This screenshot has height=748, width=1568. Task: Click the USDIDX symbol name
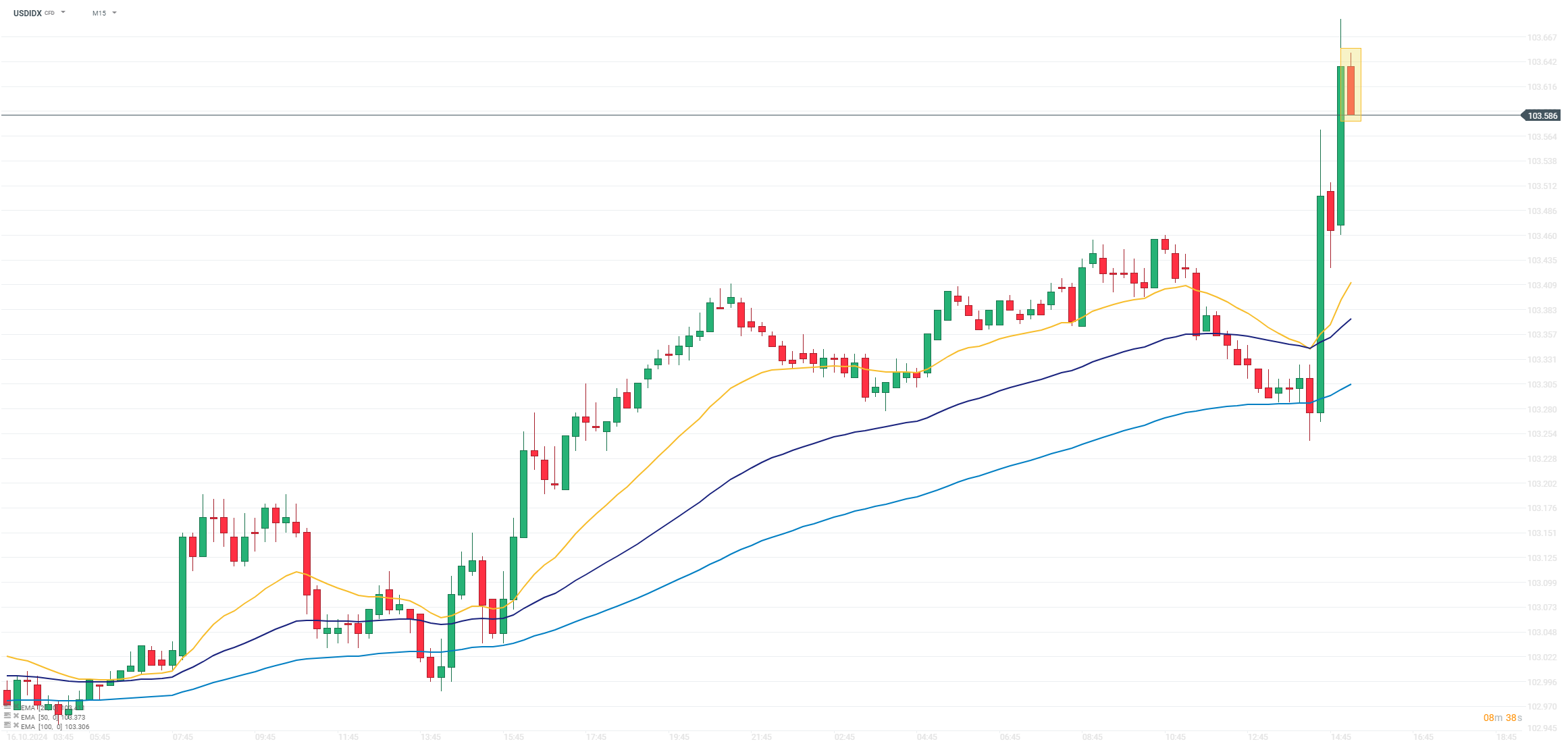tap(28, 13)
